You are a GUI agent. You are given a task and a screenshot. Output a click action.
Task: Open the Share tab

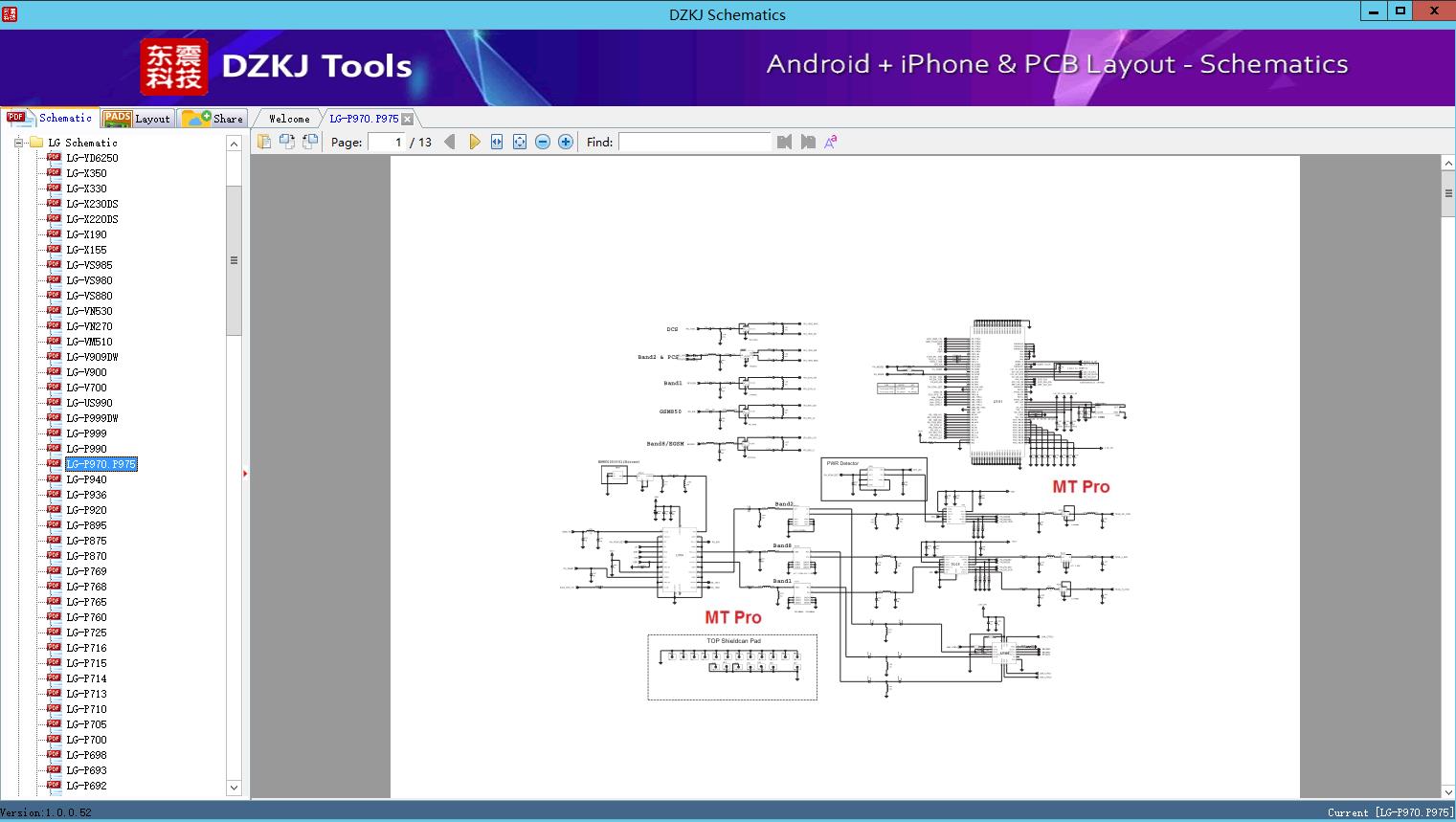[x=213, y=119]
